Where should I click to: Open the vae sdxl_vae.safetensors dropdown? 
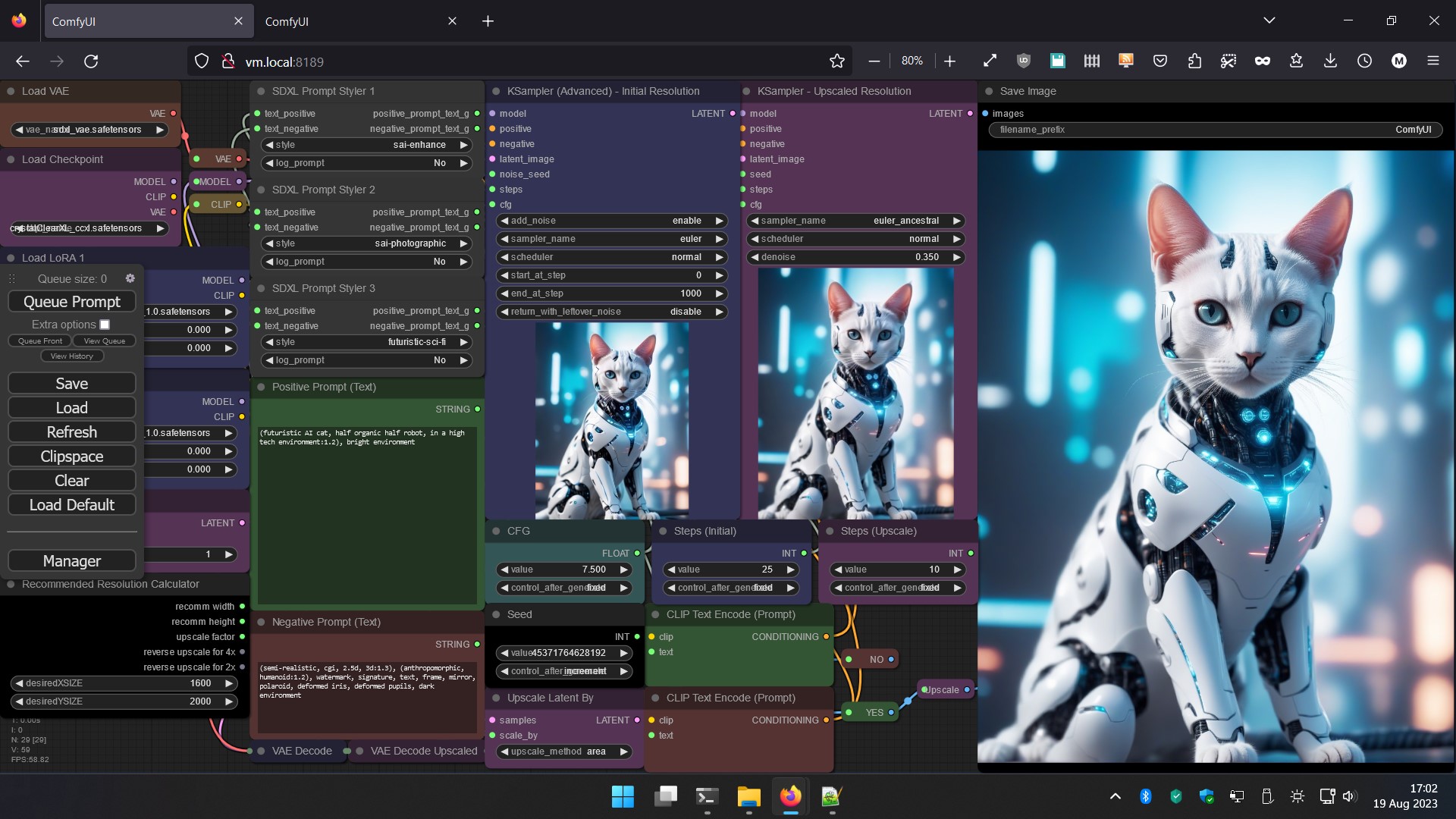pos(89,130)
